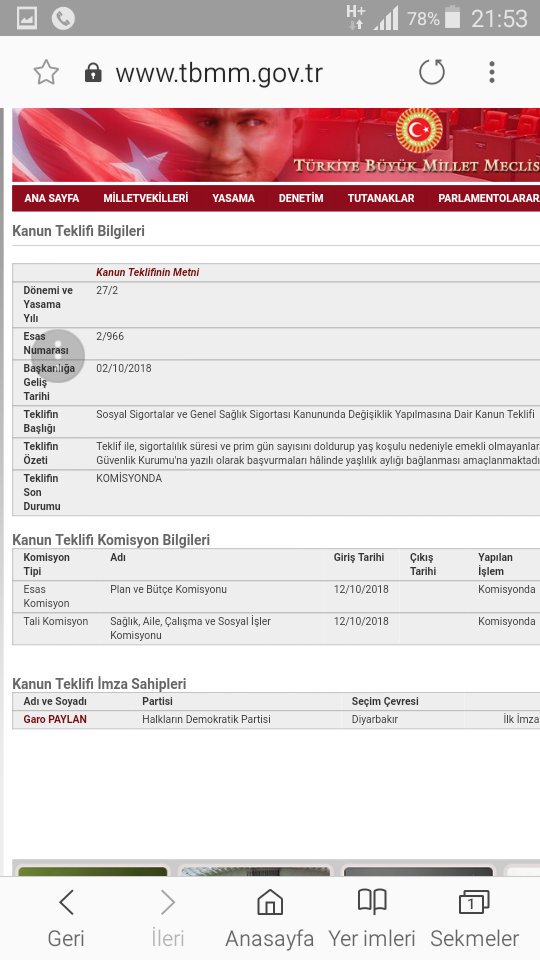Open the Kanun Teklifinin Metni link
540x960 pixels.
148,272
